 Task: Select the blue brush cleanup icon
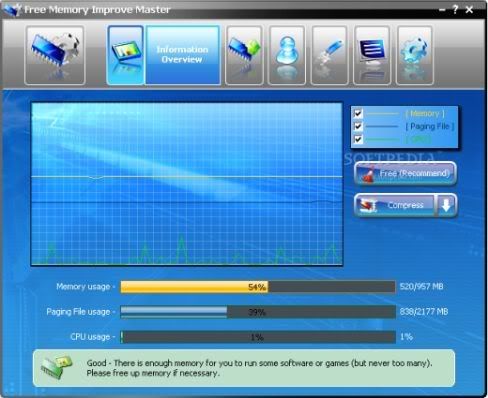pyautogui.click(x=330, y=55)
